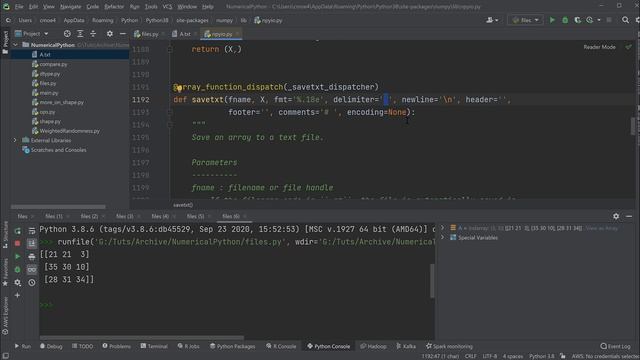Toggle fold marker at line 1193
Viewport: 640px width, 360px height.
pos(170,112)
